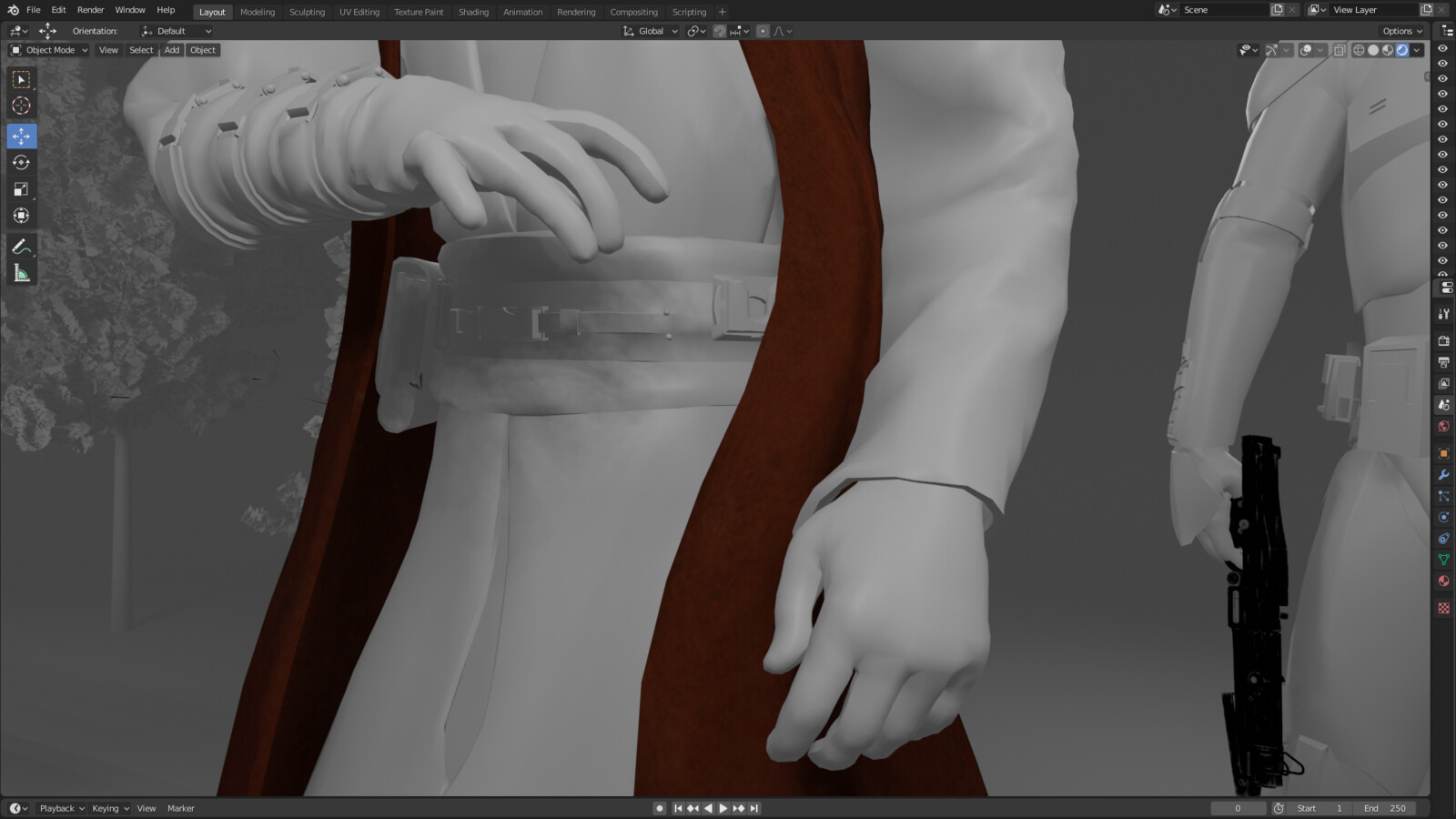Expand the Options dropdown
Viewport: 1456px width, 819px height.
click(x=1402, y=31)
